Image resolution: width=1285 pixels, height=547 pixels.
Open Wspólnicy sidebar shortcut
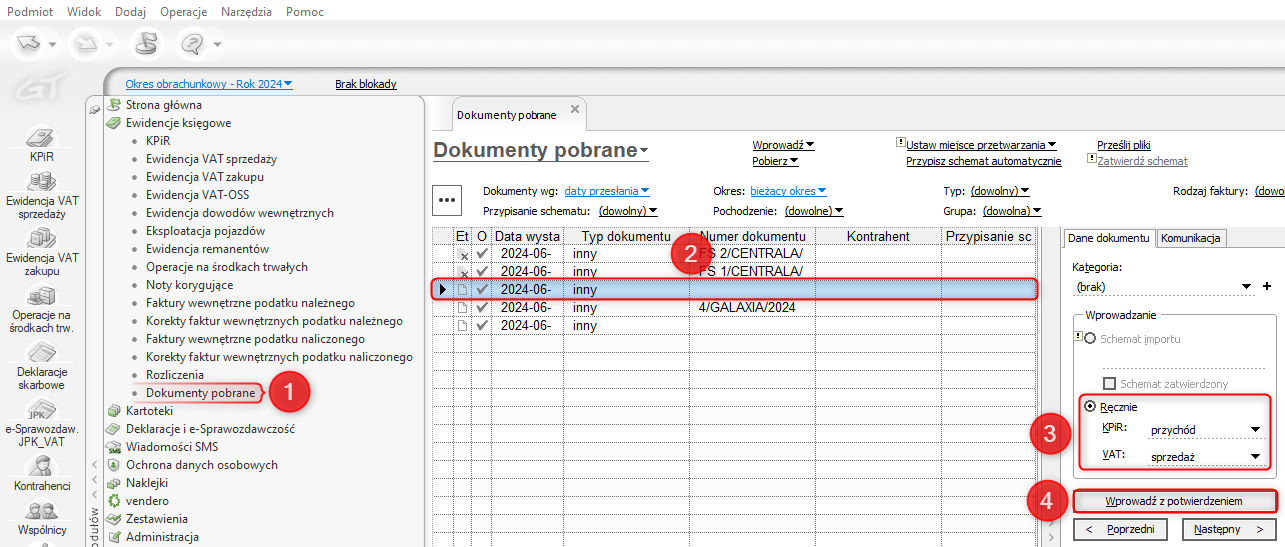(42, 518)
